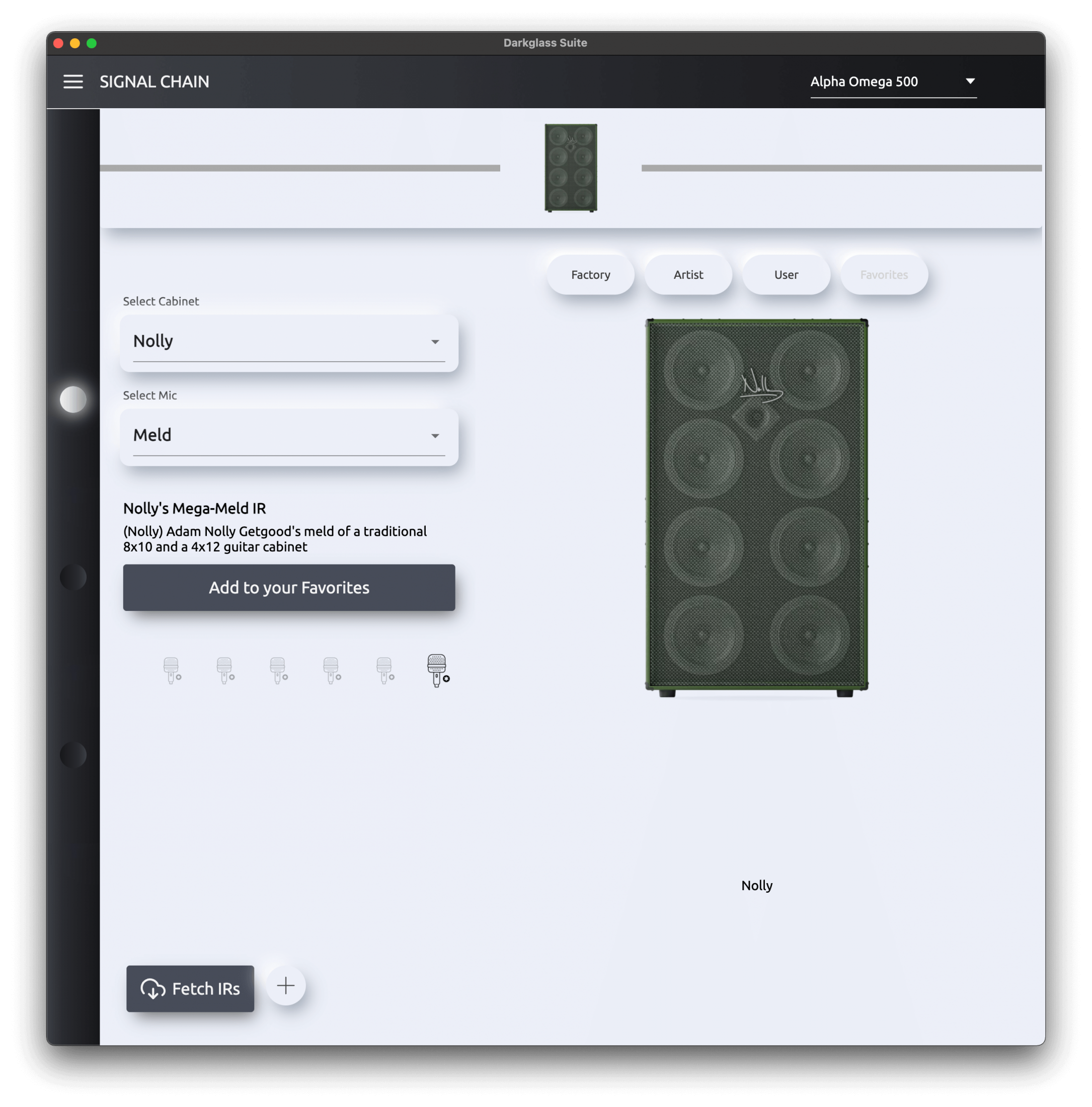Switch to the Factory tab
The width and height of the screenshot is (1092, 1107).
[x=591, y=274]
